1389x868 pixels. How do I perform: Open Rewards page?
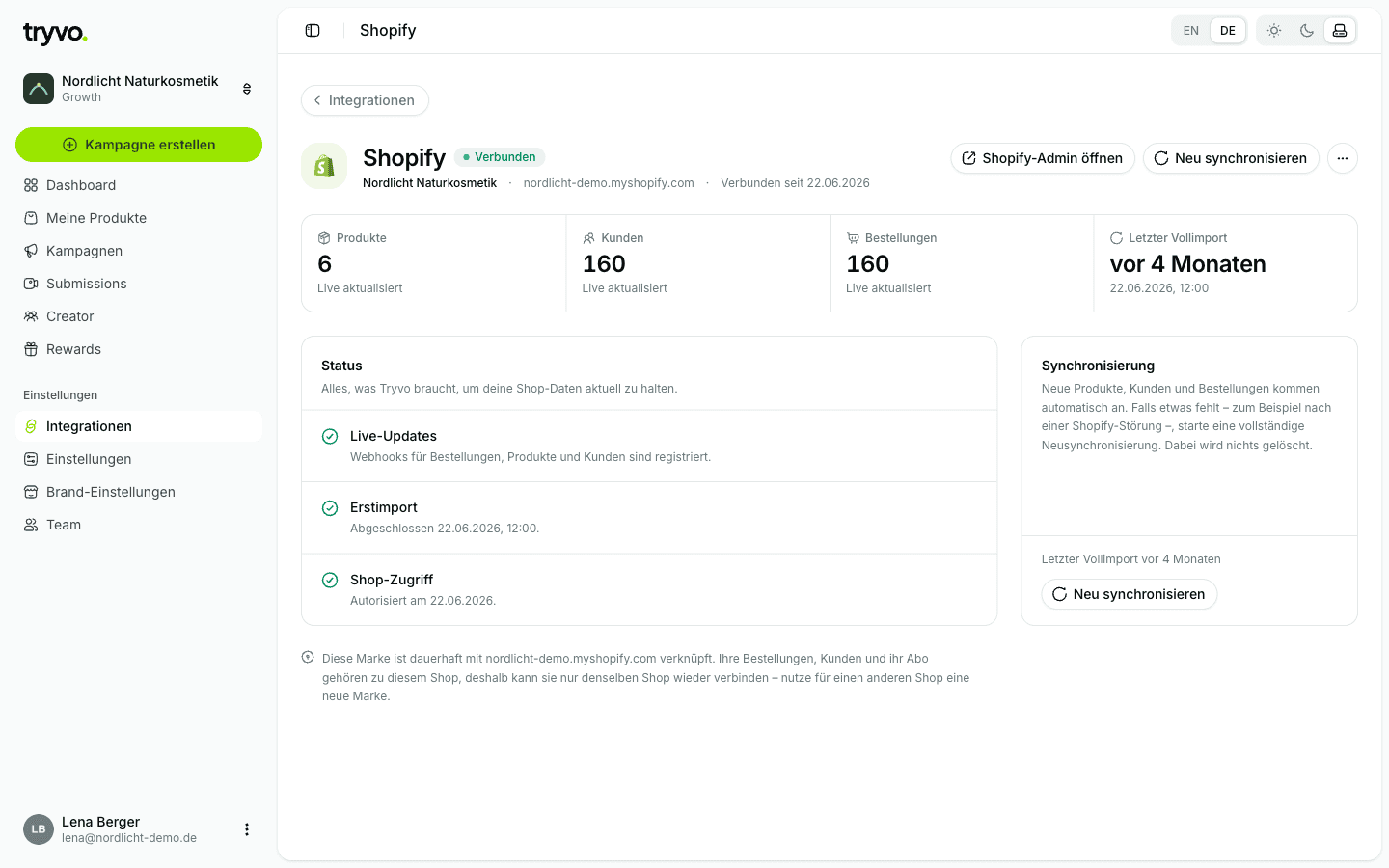pyautogui.click(x=139, y=349)
